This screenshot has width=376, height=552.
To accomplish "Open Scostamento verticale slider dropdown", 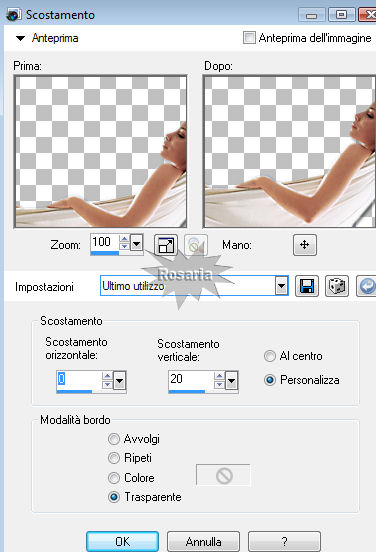I will click(x=231, y=381).
